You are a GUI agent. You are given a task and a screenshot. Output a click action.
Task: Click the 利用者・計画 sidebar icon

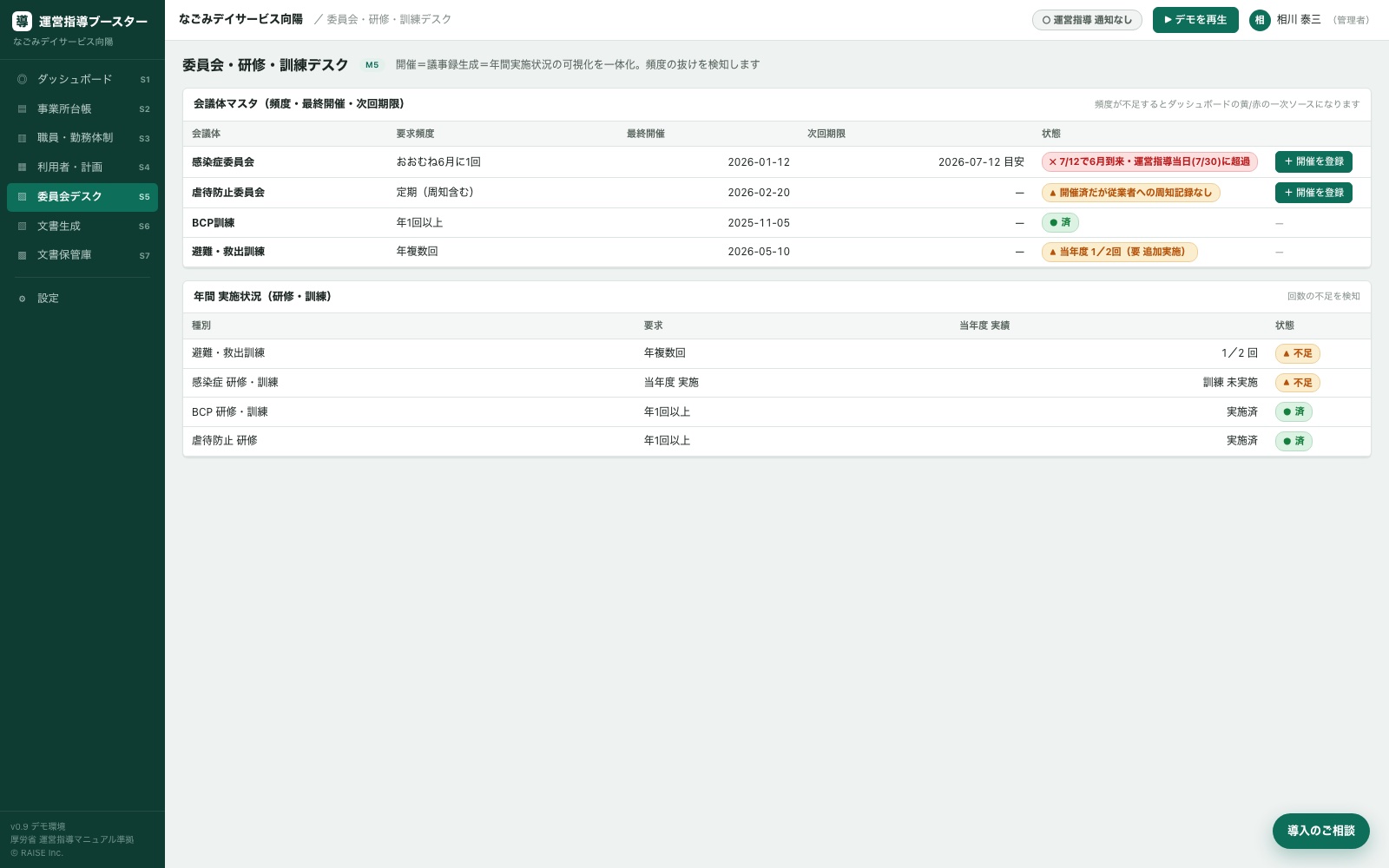coord(23,167)
